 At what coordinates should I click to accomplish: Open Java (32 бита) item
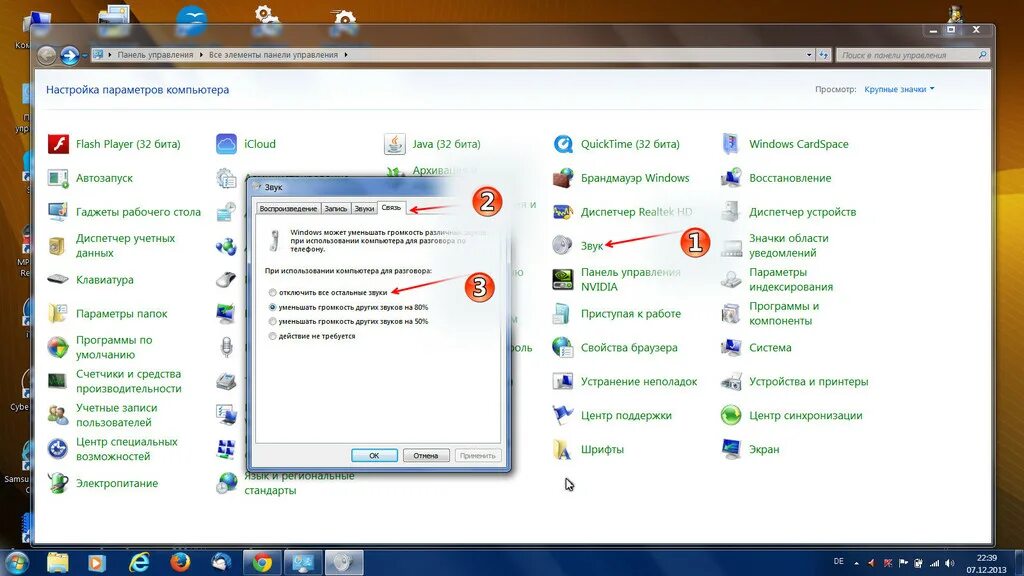point(433,144)
